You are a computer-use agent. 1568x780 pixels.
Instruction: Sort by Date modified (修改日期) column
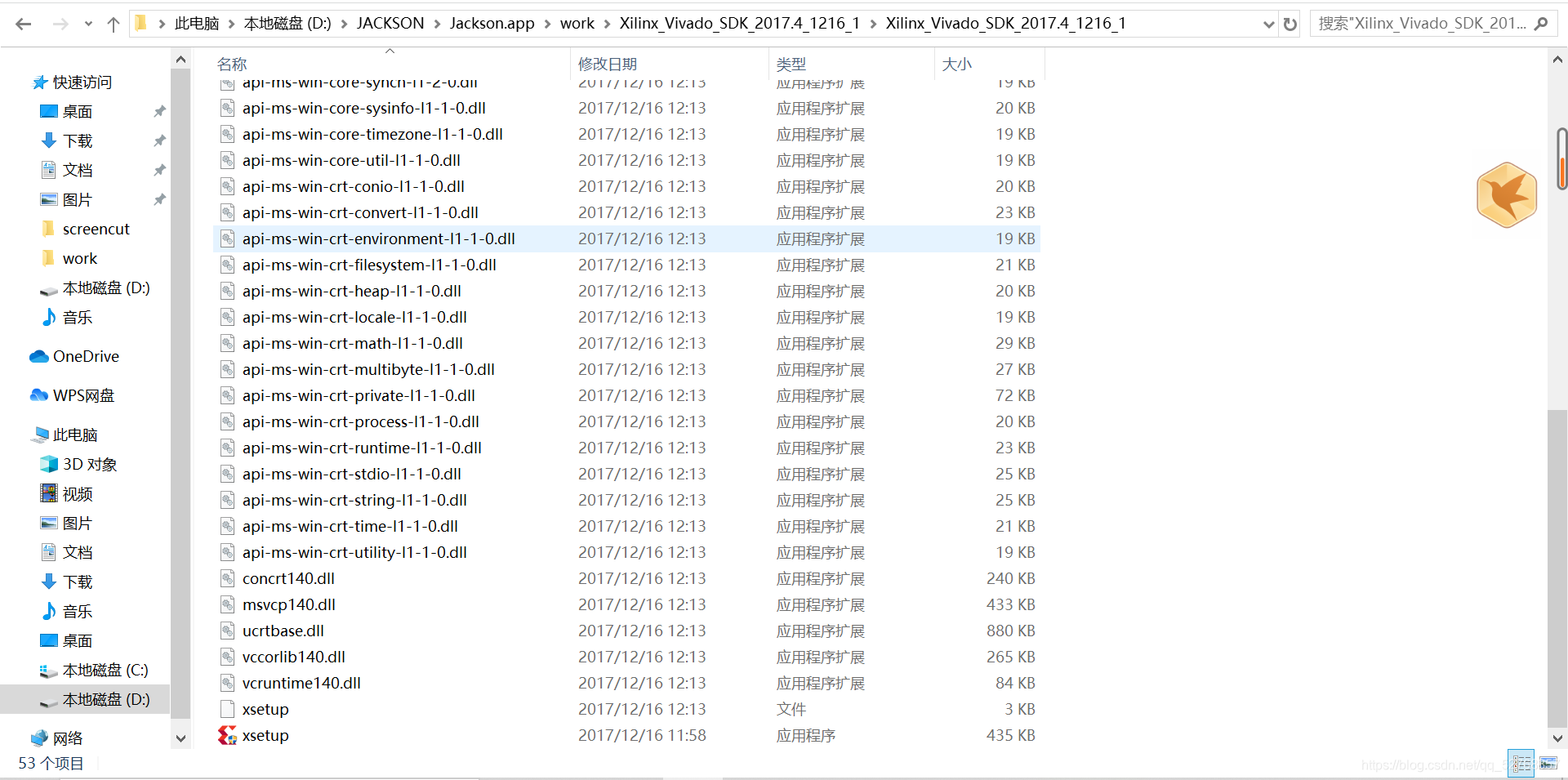(608, 64)
